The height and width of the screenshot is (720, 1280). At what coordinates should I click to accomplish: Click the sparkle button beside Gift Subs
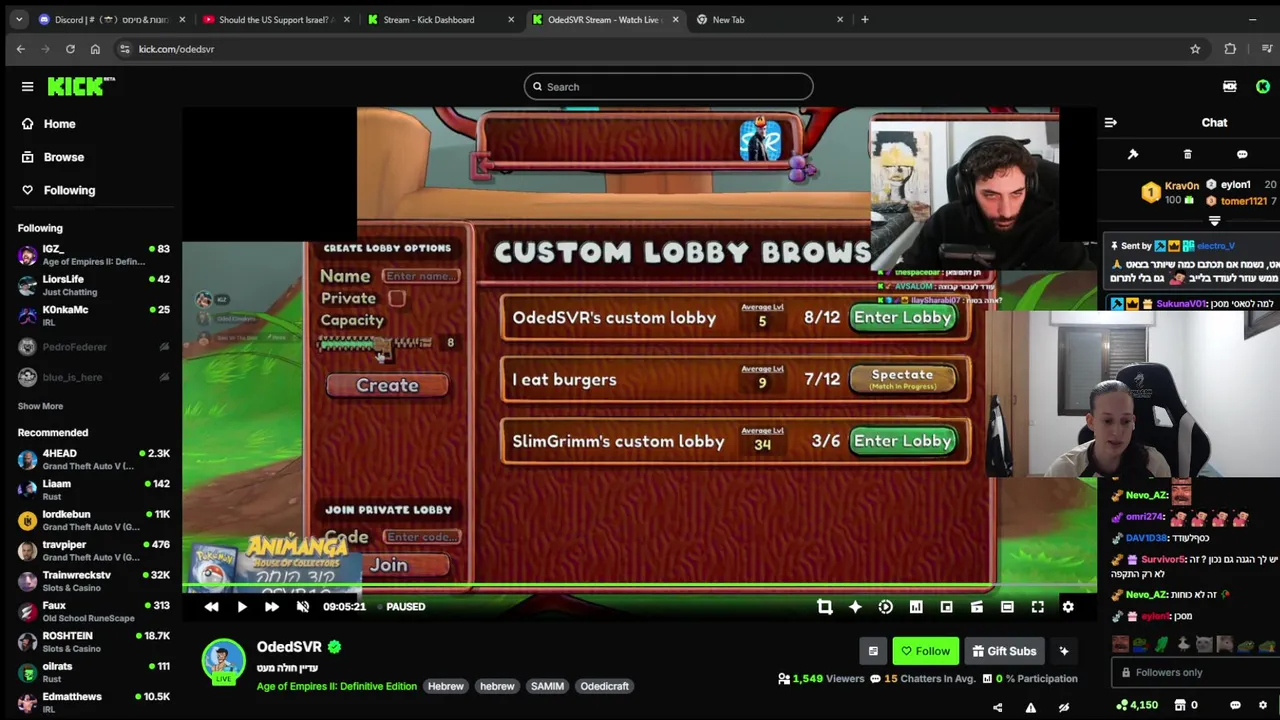(x=1064, y=651)
